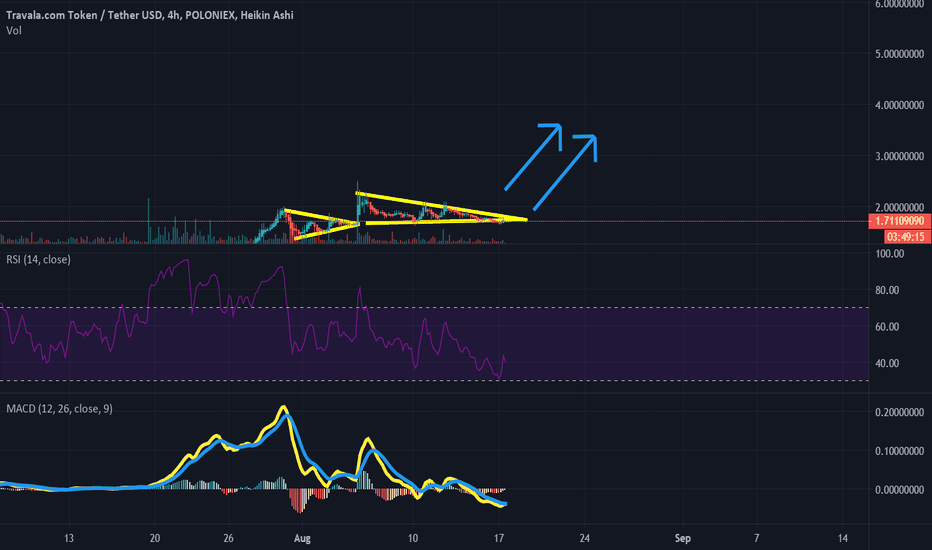Click the date label 14 on time axis
The image size is (932, 550).
tap(843, 538)
